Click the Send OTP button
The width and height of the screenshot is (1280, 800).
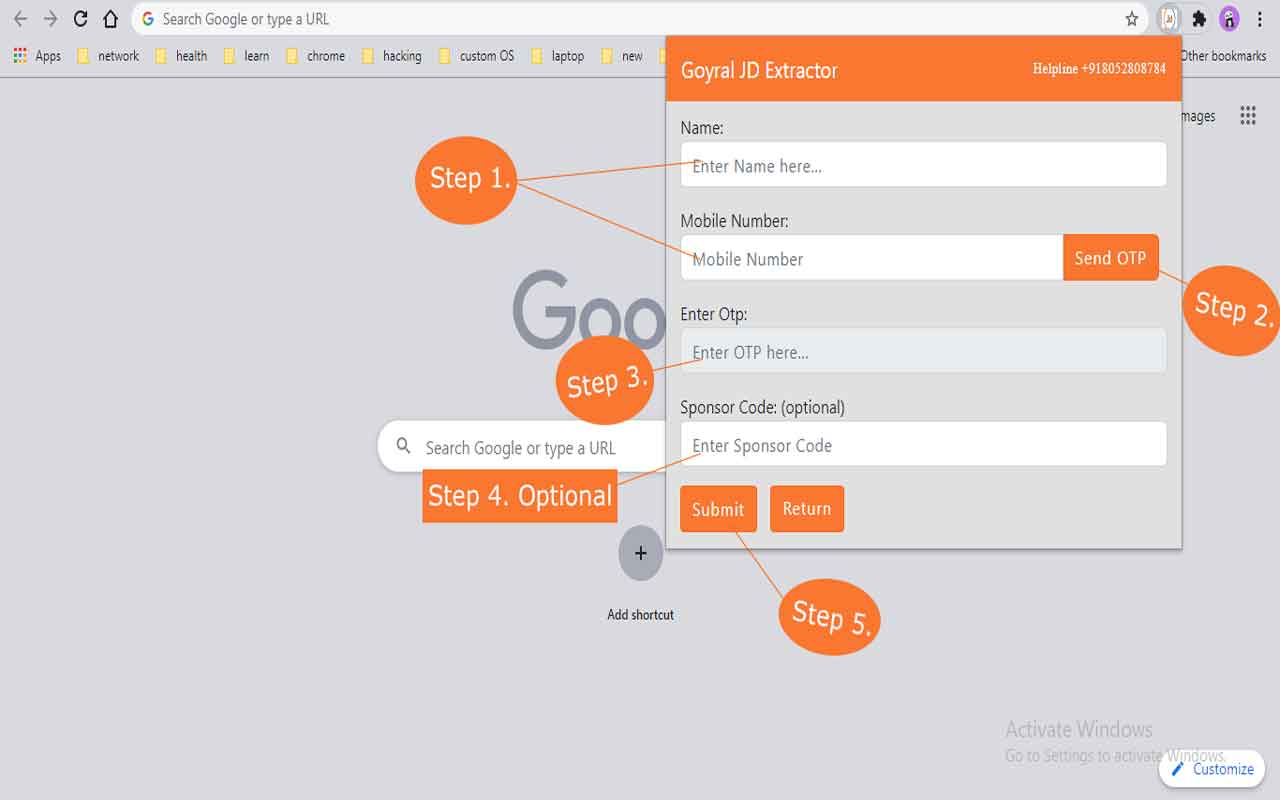(x=1110, y=258)
